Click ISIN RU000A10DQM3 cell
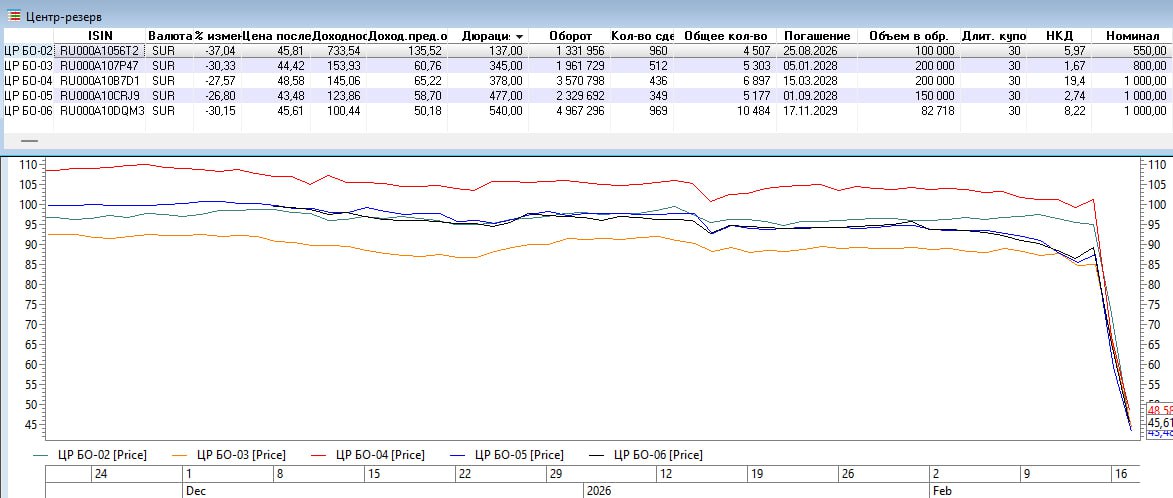 [x=101, y=111]
